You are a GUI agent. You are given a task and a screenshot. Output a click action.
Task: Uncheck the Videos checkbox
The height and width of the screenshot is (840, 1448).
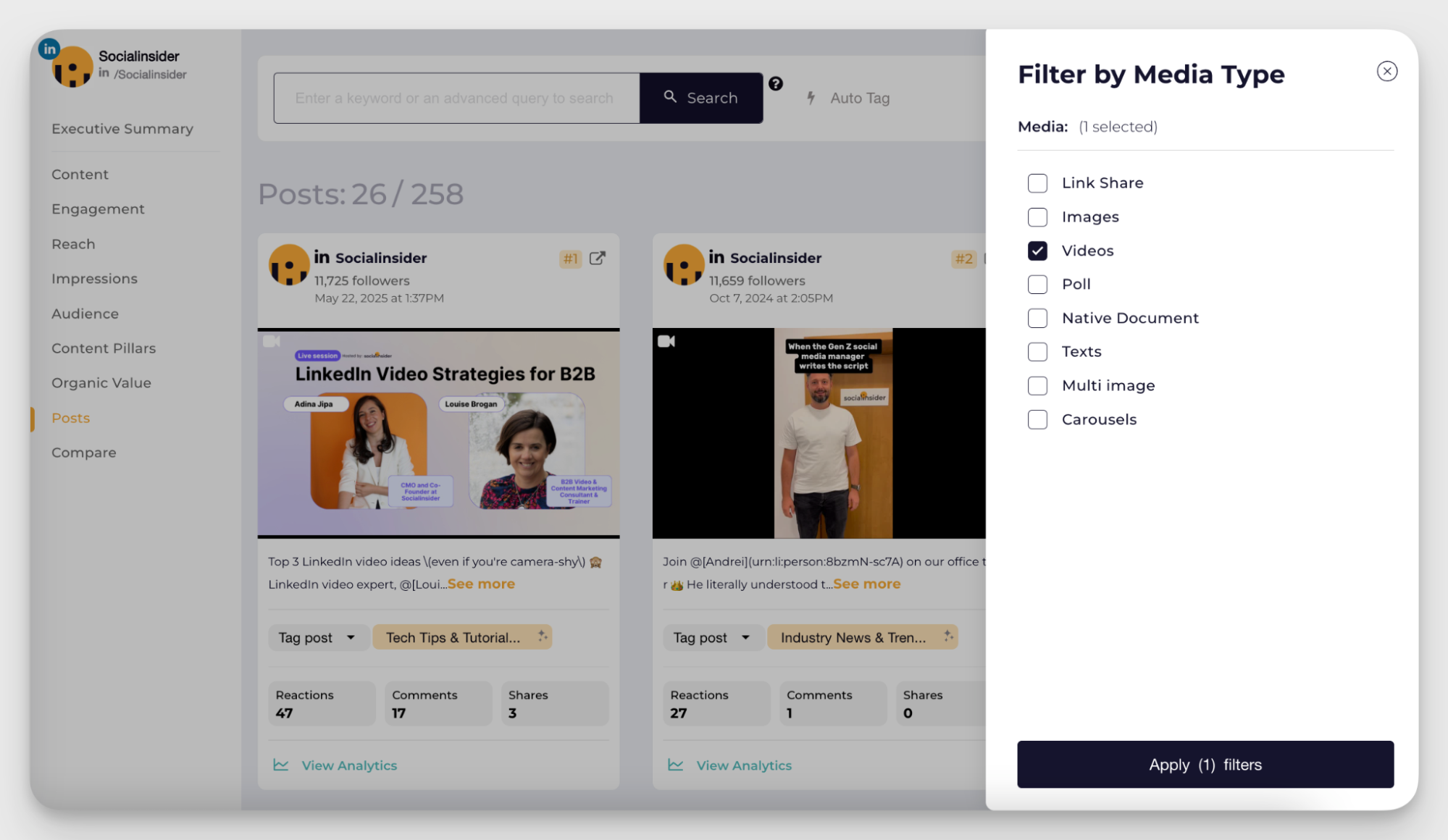point(1037,251)
